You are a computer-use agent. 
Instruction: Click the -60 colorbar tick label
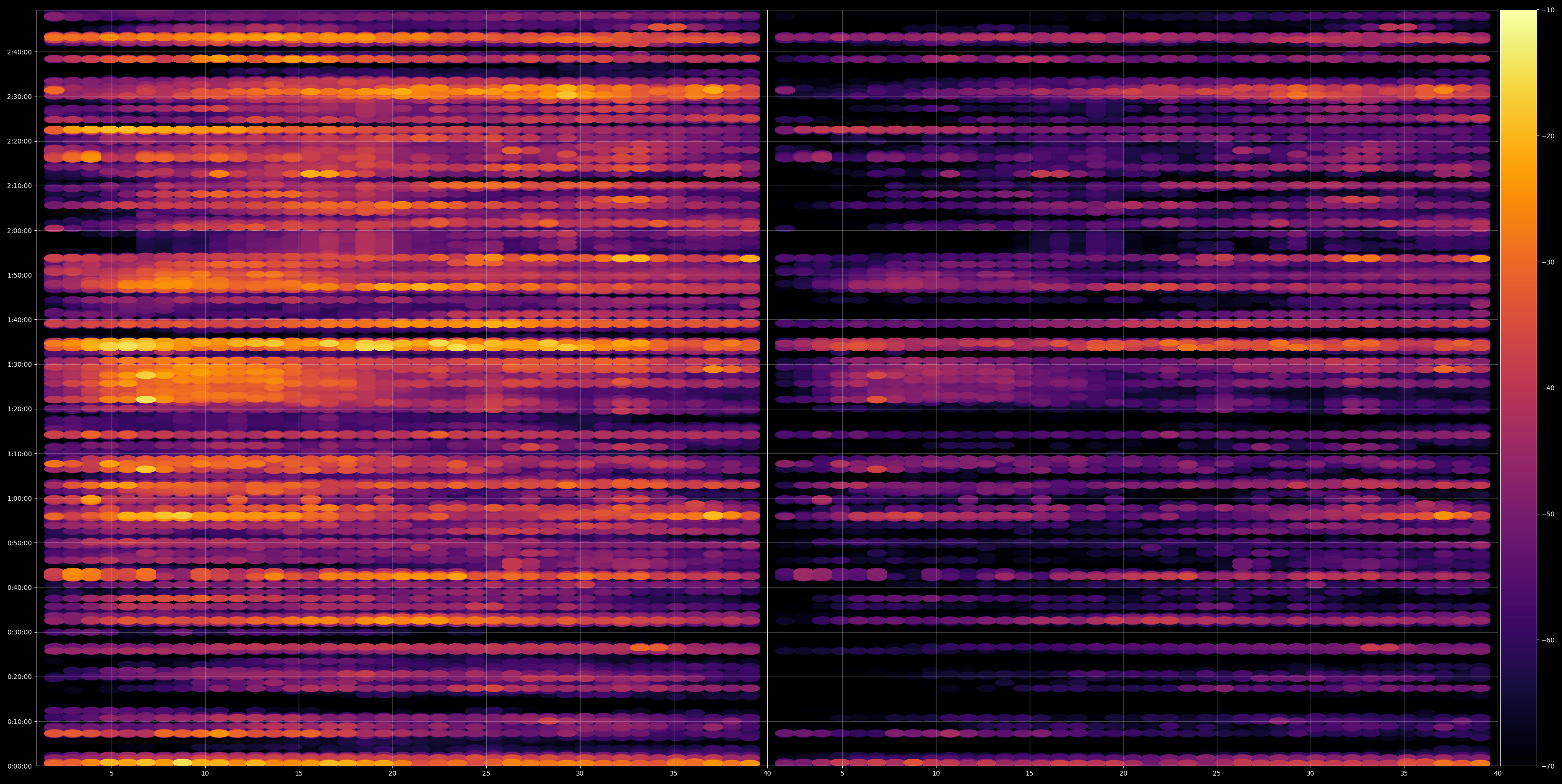(1548, 640)
